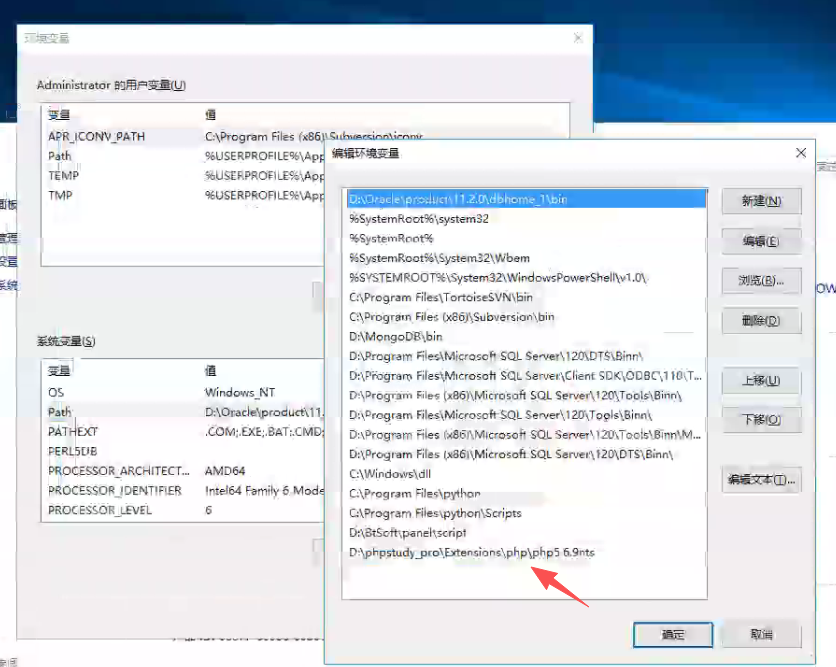Screen dimensions: 836x667
Task: Select the D:\MongoDB\bin path entry
Action: coord(396,337)
